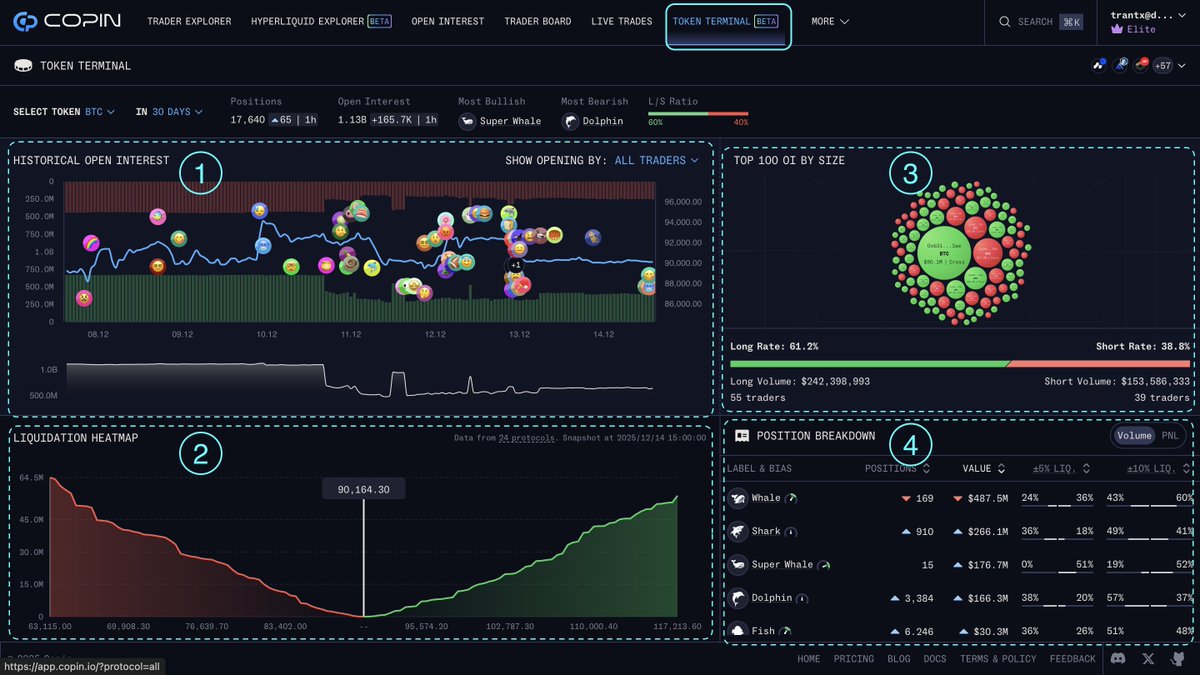Click the Super Whale row avatar icon
Viewport: 1200px width, 675px height.
tap(738, 564)
